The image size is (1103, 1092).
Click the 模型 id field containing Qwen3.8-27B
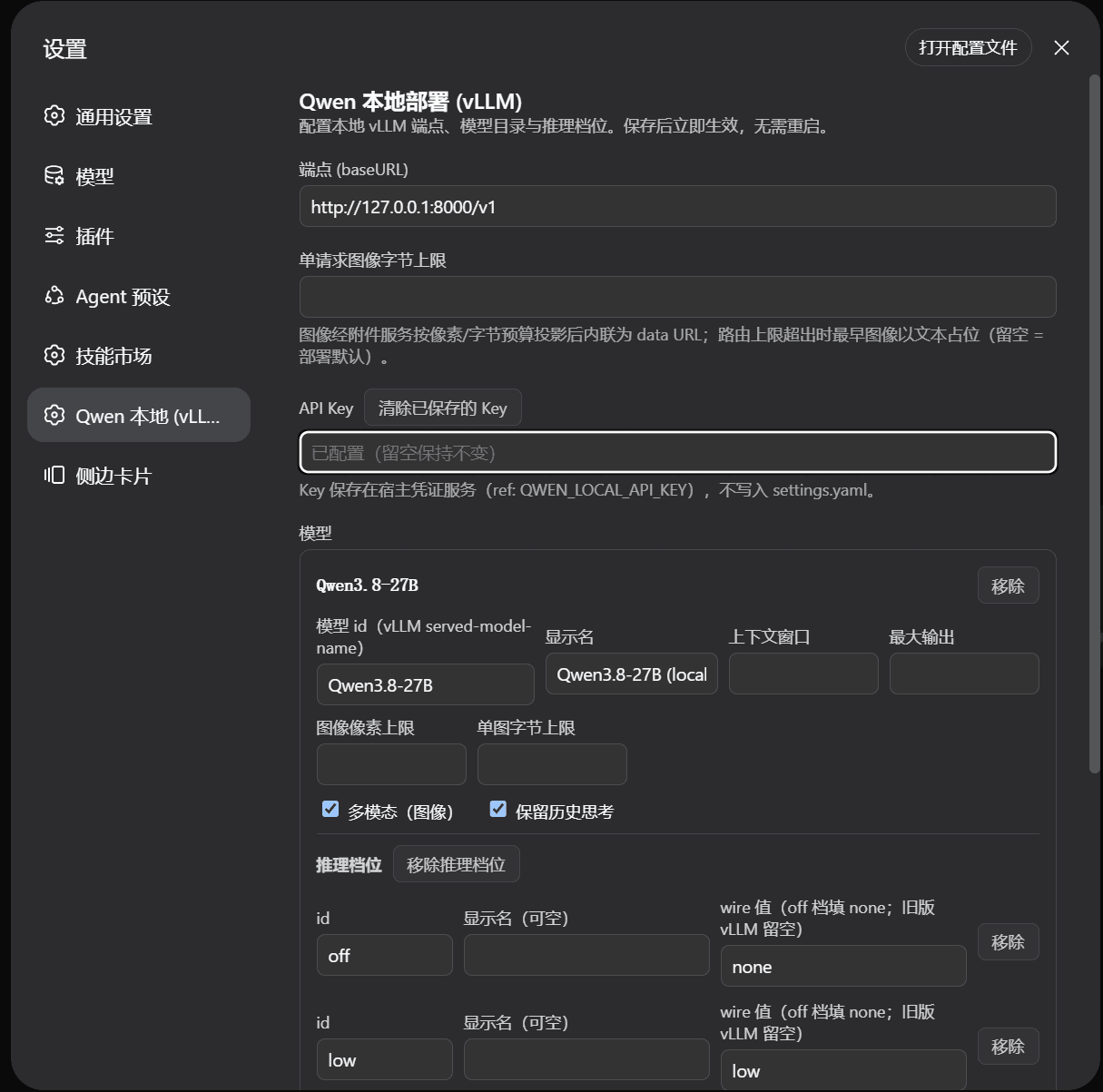425,684
